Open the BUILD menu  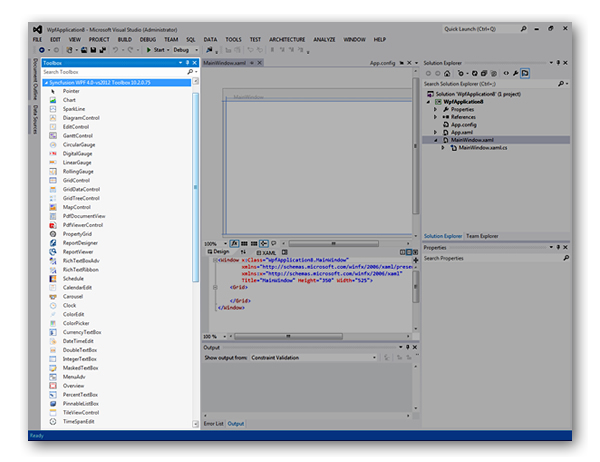[x=125, y=39]
